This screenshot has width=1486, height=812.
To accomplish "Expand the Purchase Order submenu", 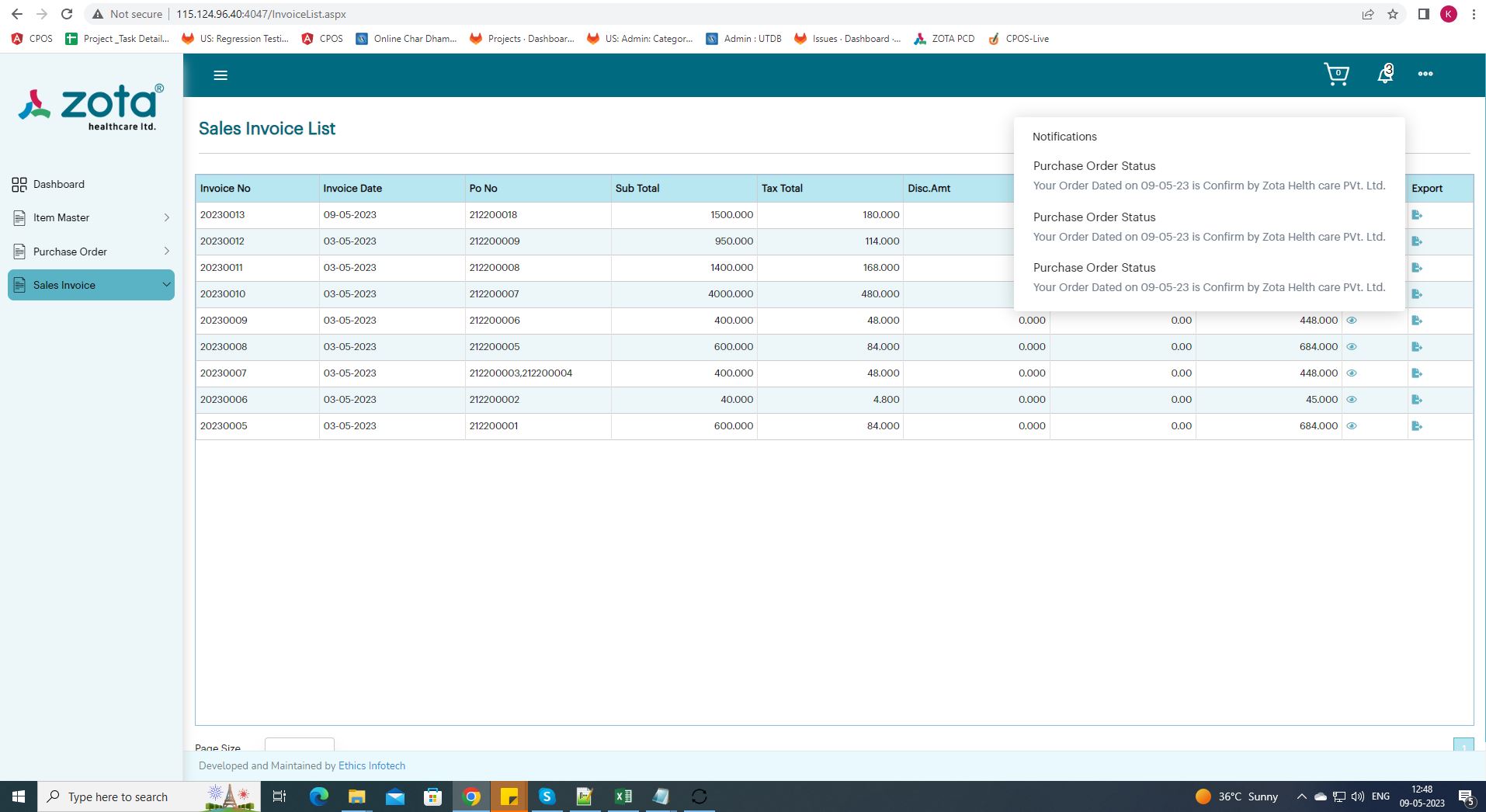I will coord(166,252).
